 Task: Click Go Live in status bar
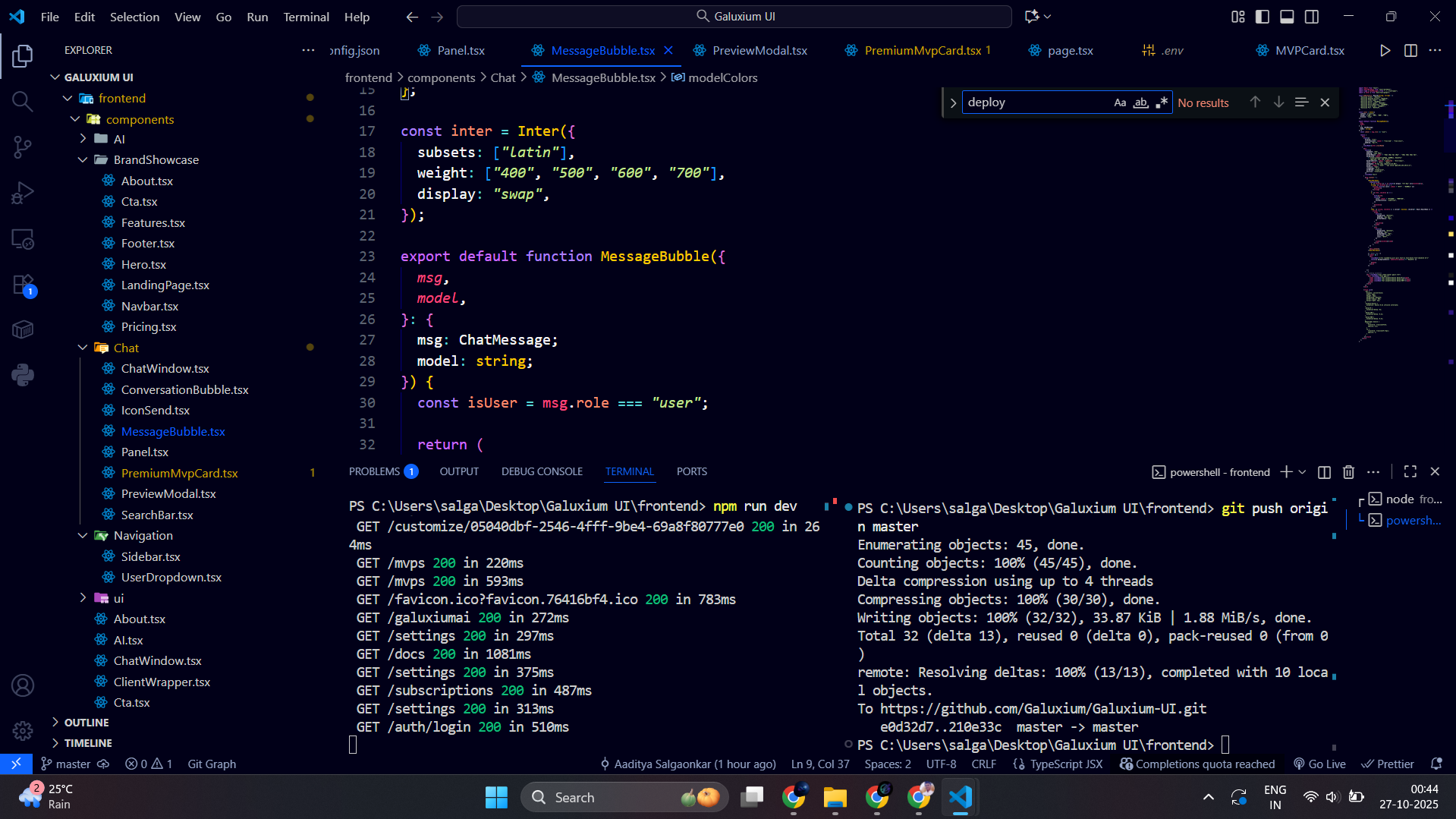tap(1320, 764)
